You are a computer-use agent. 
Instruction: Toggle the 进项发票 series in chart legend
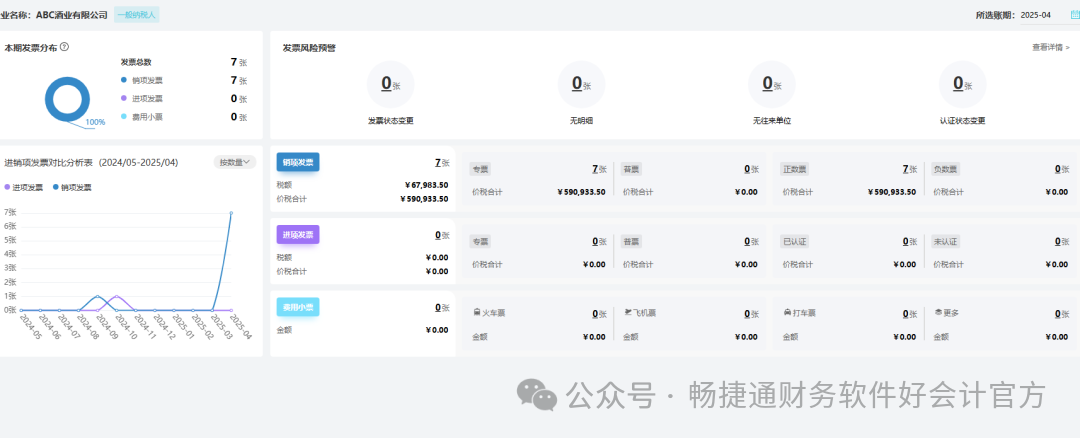24,187
